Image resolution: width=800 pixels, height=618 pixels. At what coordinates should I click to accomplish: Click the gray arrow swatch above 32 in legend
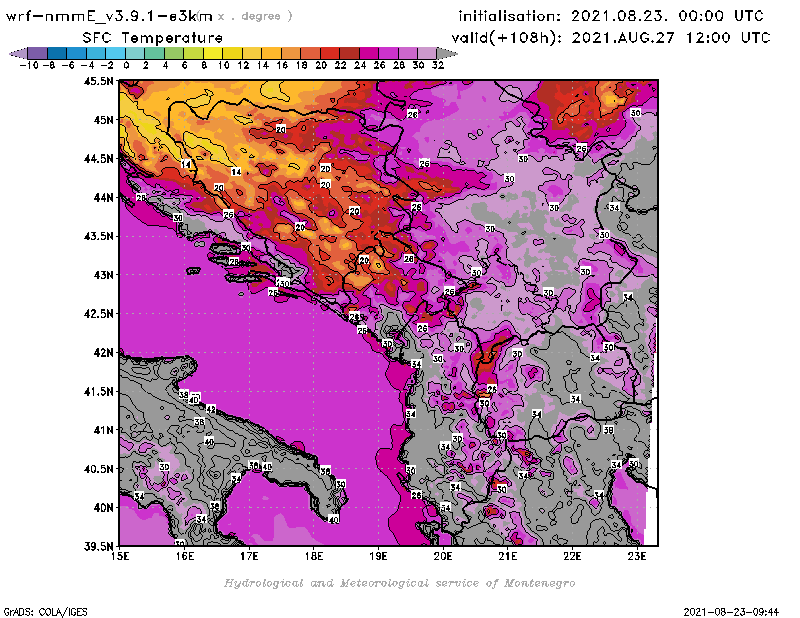tap(447, 53)
